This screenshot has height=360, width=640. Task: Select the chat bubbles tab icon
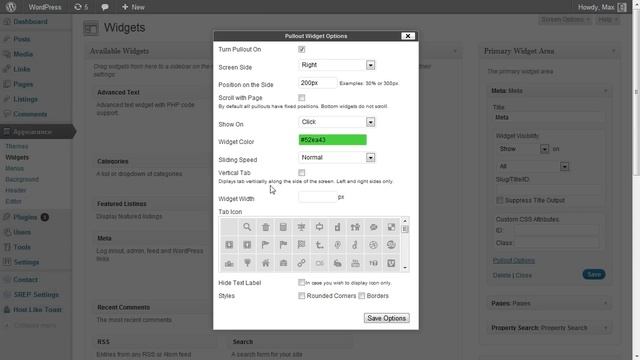[373, 227]
